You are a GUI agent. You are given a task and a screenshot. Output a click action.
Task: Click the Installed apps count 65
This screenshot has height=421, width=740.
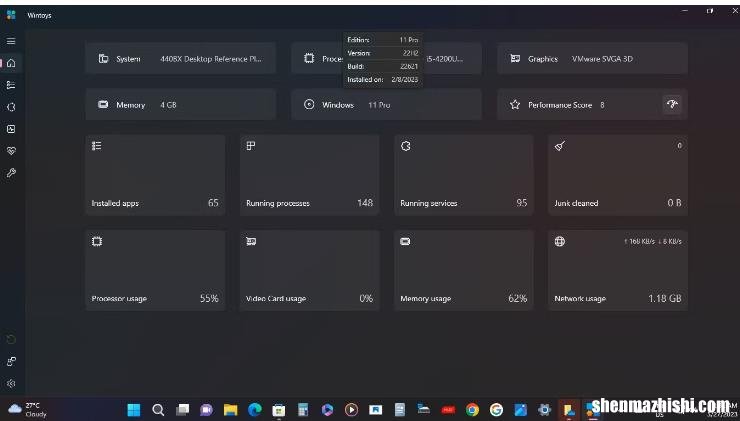point(213,202)
